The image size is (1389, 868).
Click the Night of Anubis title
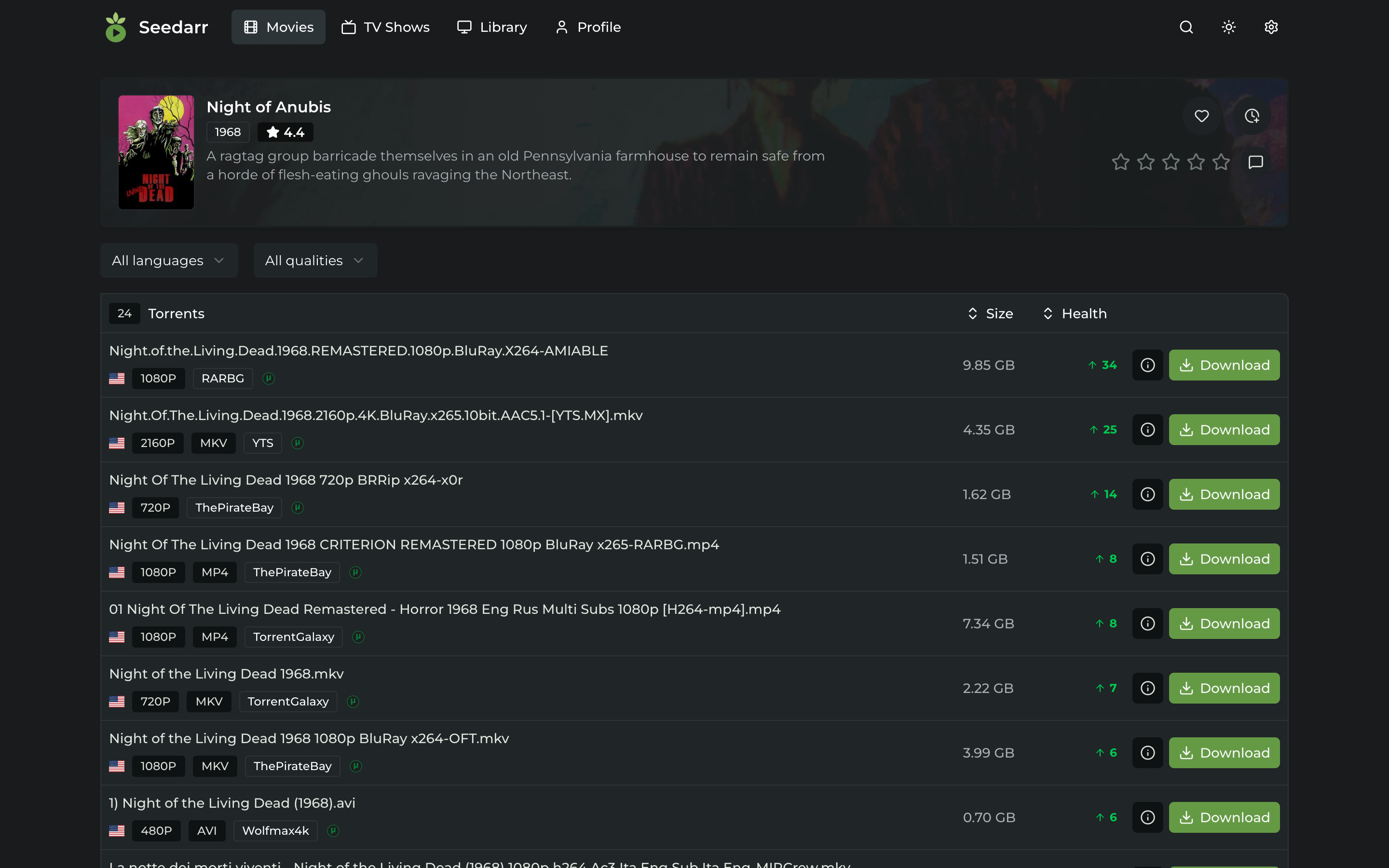[x=269, y=107]
